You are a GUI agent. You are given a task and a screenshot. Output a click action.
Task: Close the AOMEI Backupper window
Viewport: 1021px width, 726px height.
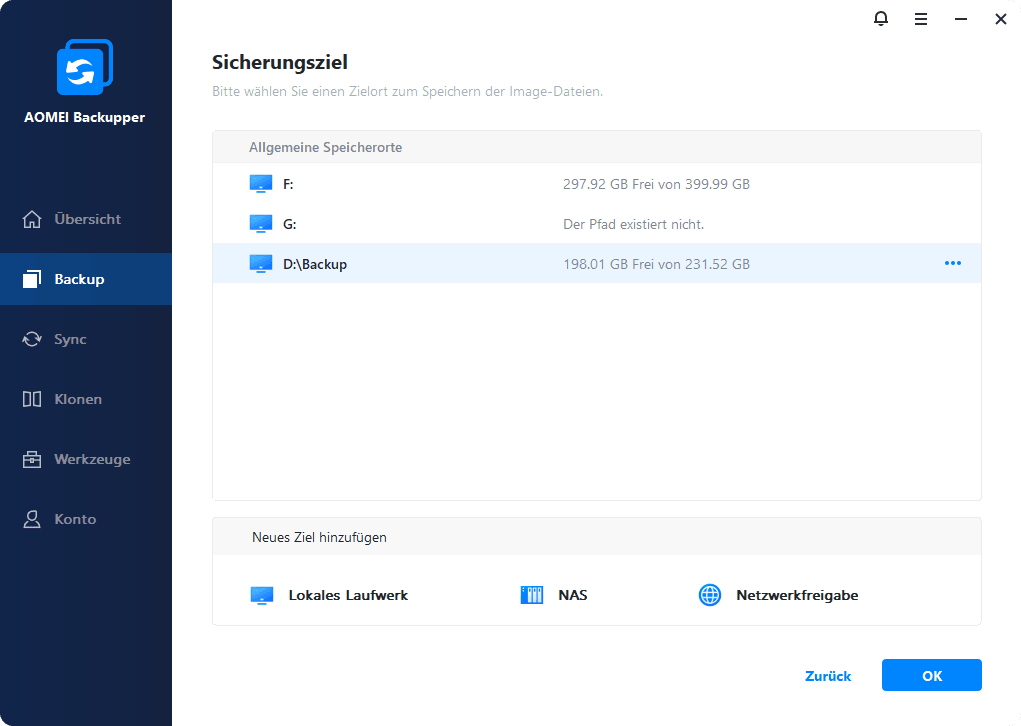click(1001, 19)
